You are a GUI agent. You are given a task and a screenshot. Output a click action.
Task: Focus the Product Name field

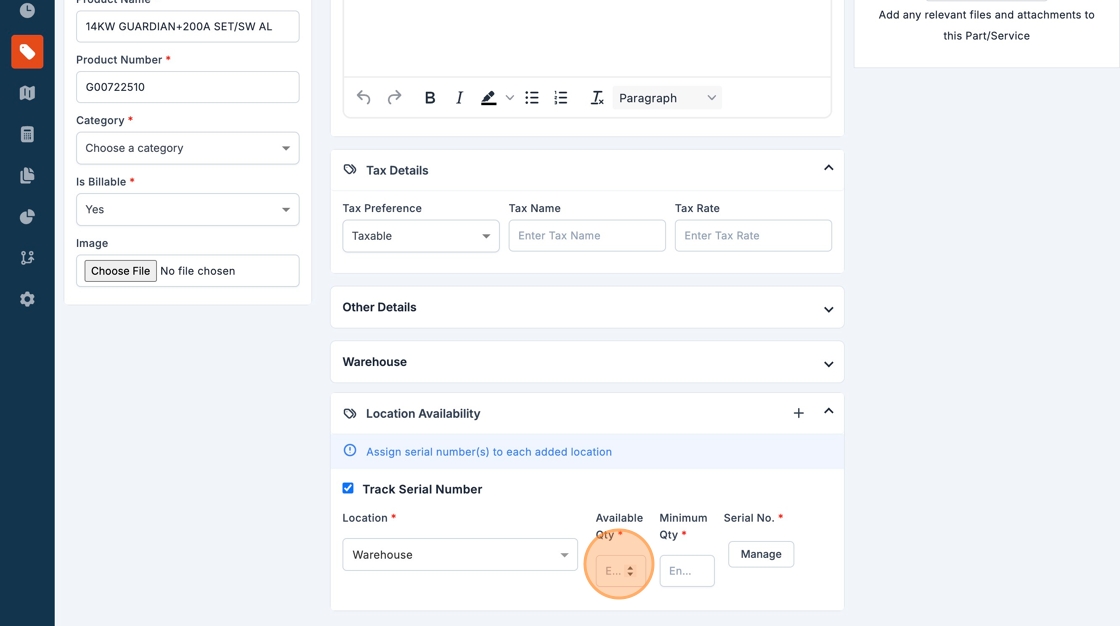tap(188, 26)
